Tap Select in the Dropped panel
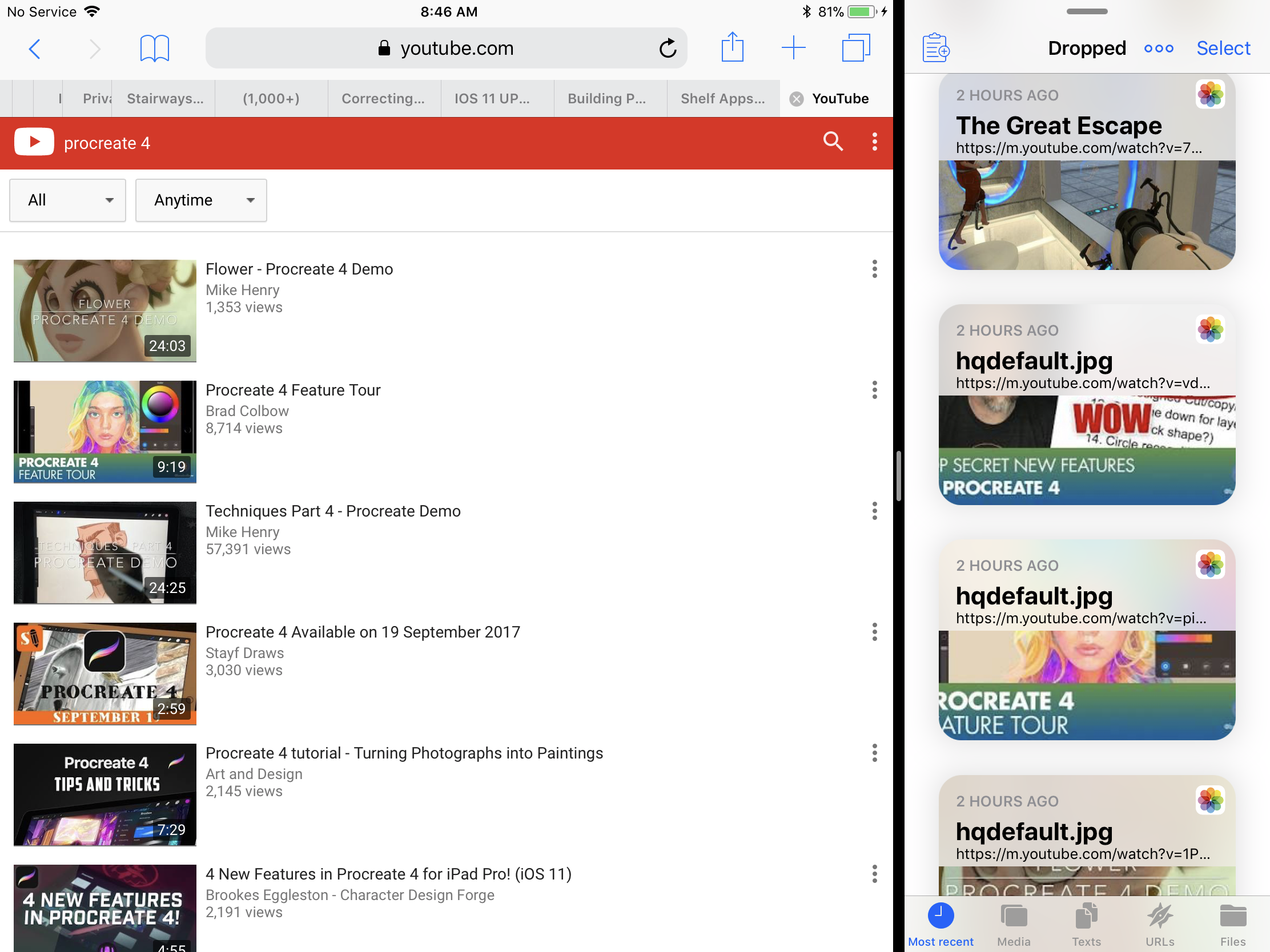The width and height of the screenshot is (1270, 952). [1223, 48]
